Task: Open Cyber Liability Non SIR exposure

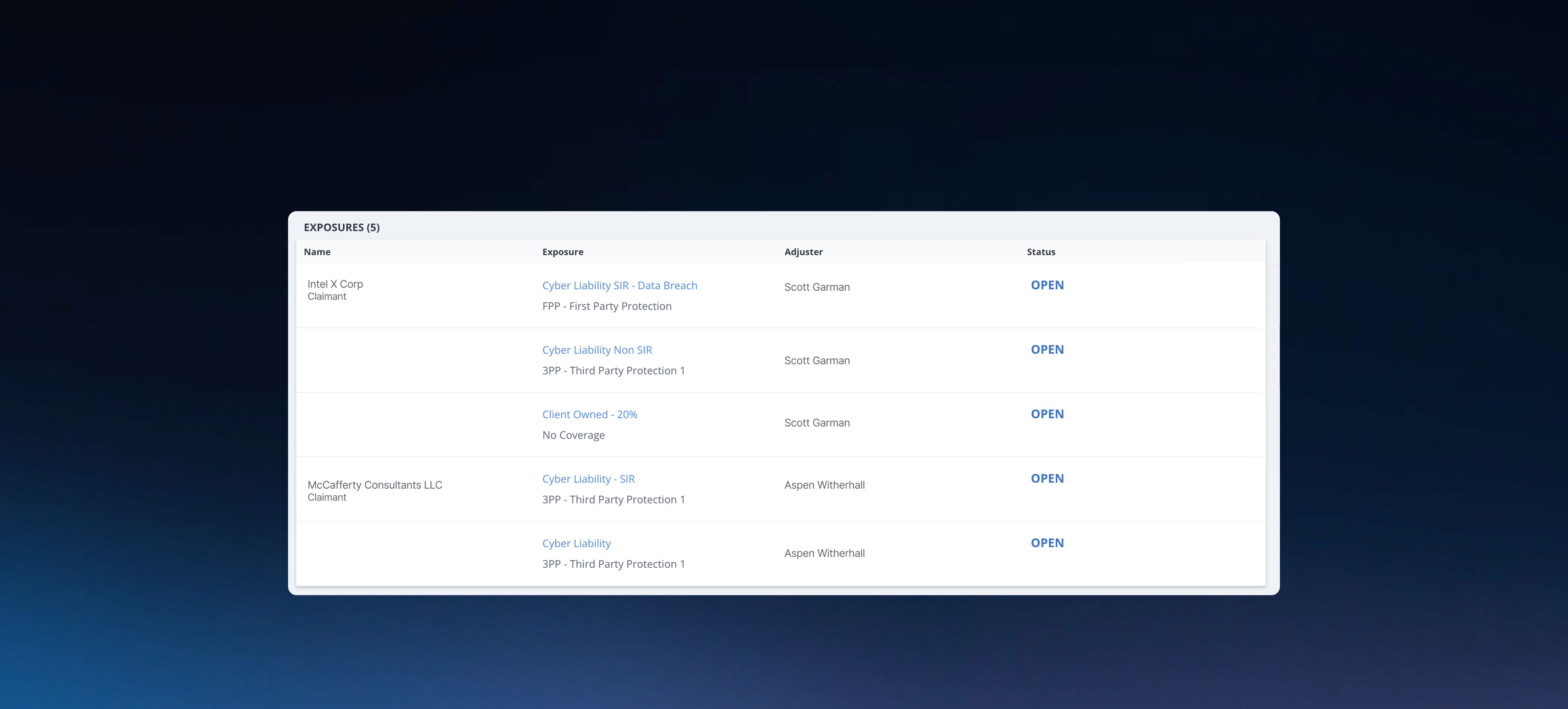Action: pyautogui.click(x=597, y=350)
